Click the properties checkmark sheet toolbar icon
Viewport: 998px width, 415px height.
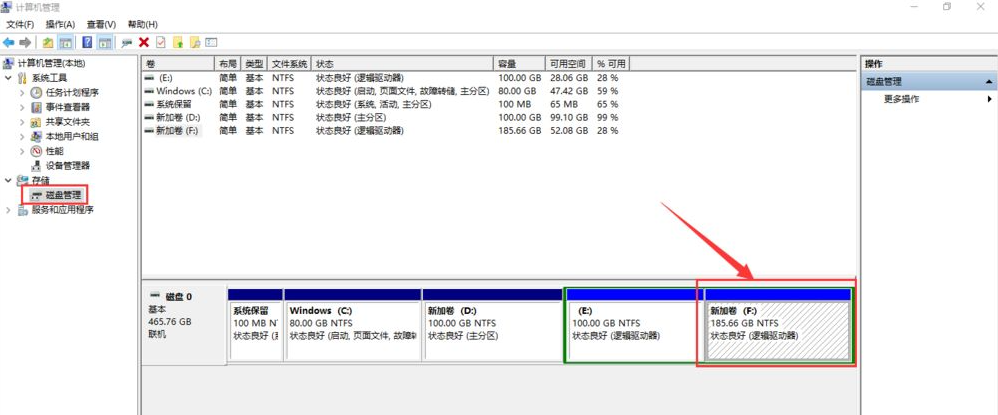coord(161,43)
